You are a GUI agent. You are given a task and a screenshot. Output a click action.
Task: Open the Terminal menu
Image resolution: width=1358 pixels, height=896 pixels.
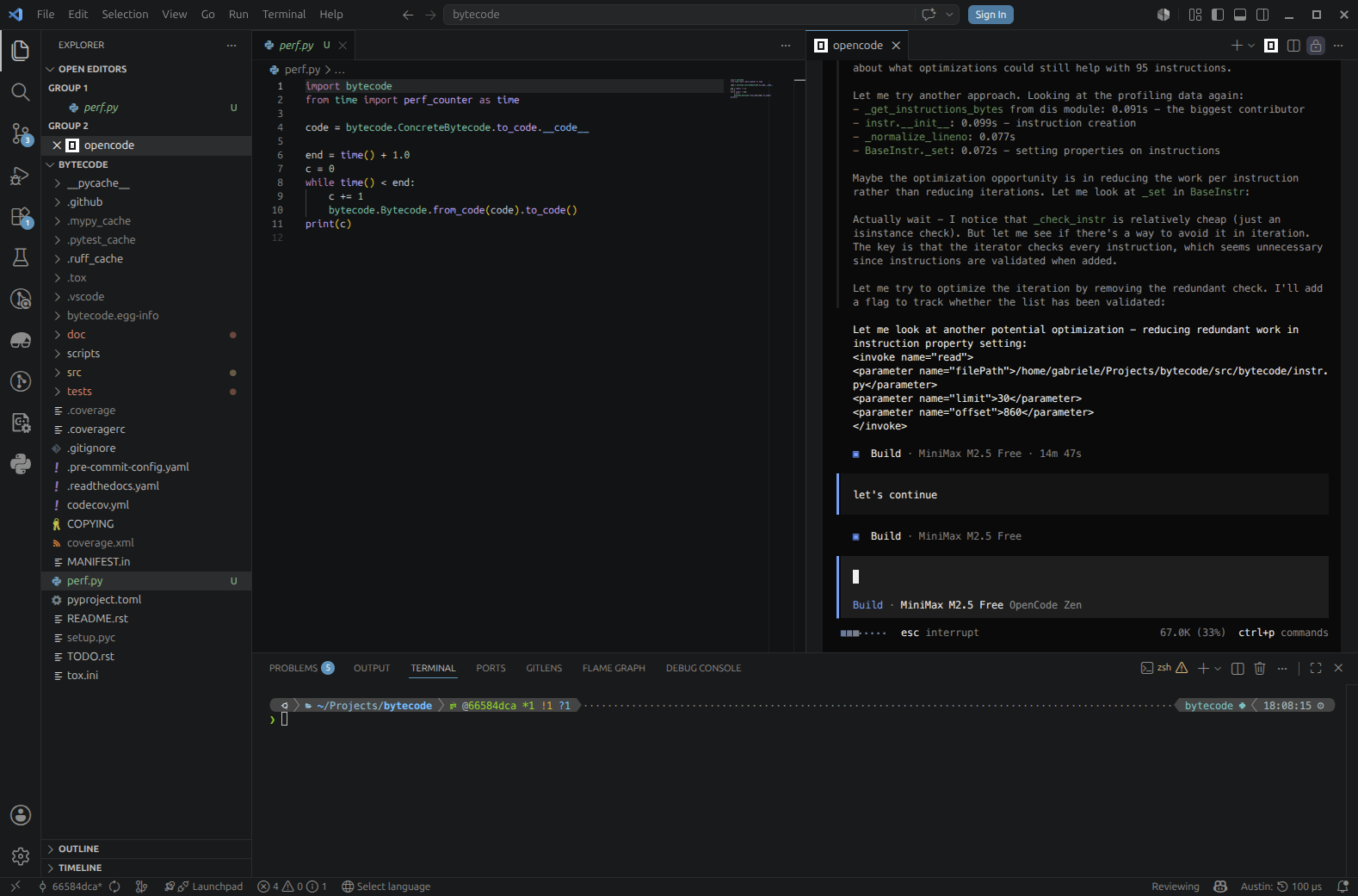284,15
